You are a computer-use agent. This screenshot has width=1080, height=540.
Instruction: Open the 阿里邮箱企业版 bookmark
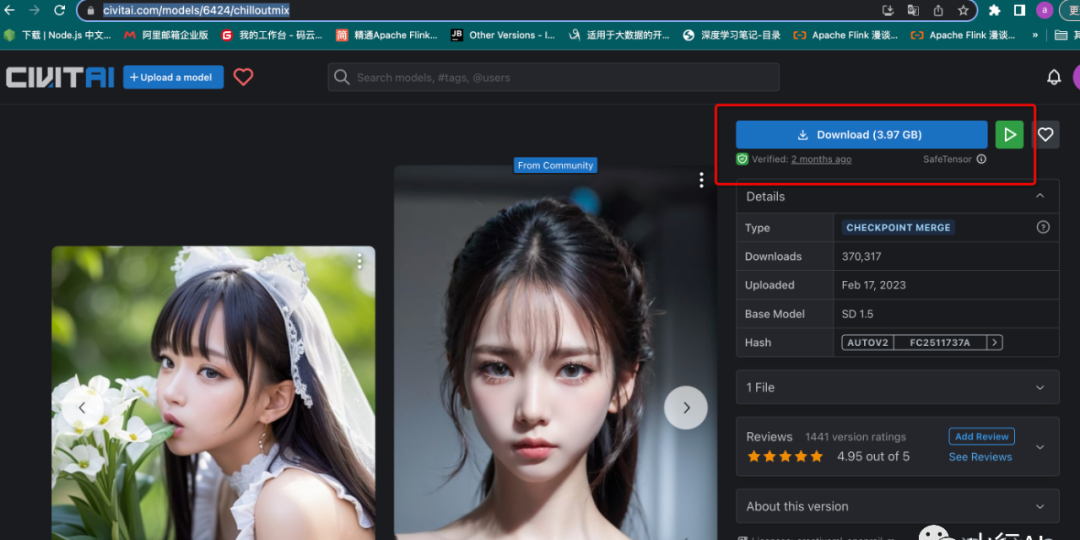click(166, 35)
